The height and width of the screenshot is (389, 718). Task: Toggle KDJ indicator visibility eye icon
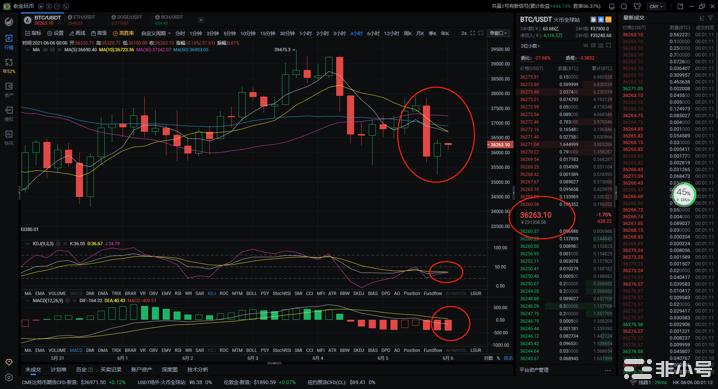point(26,244)
